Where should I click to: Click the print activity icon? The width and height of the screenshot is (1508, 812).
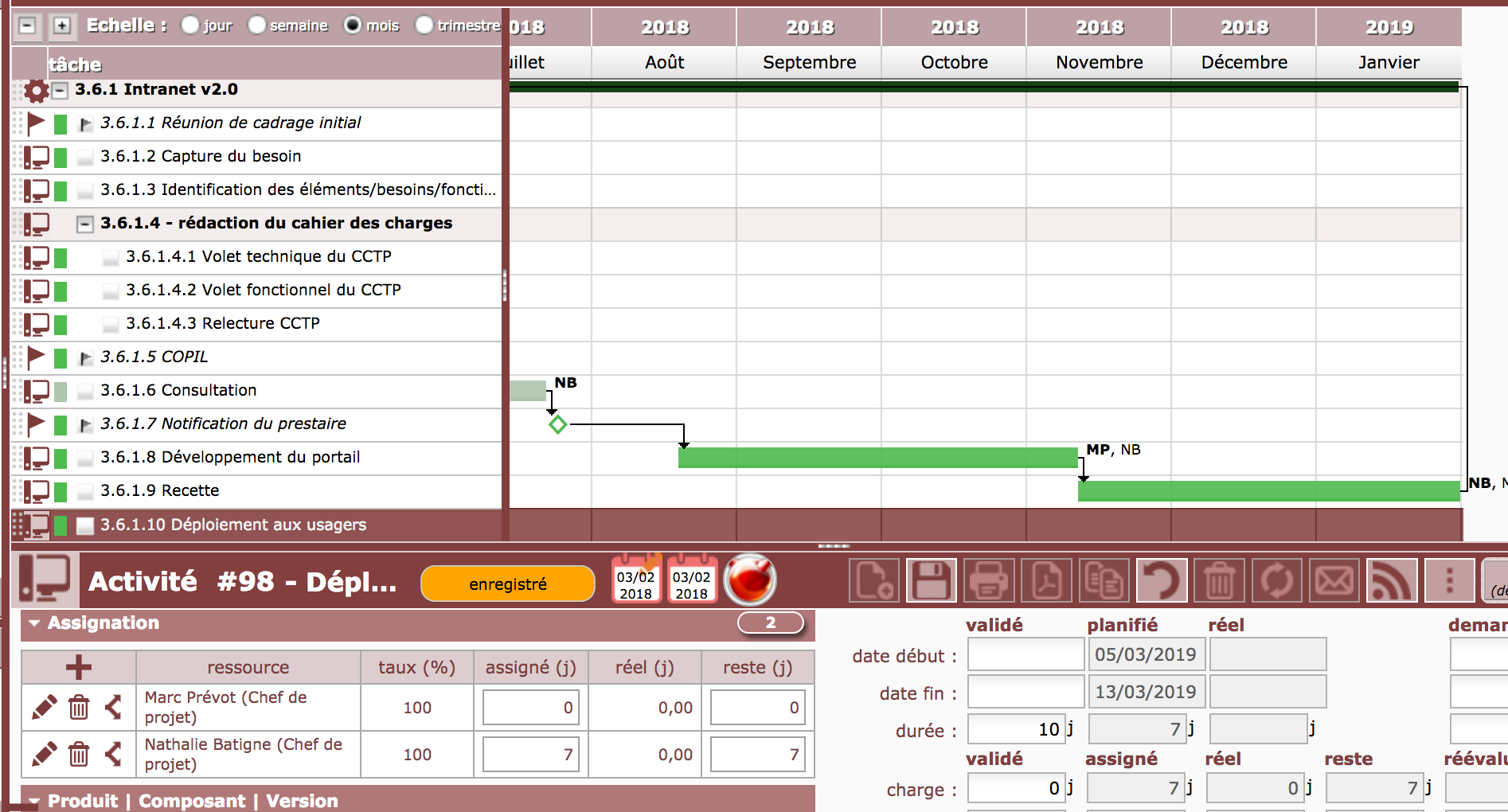[x=988, y=580]
